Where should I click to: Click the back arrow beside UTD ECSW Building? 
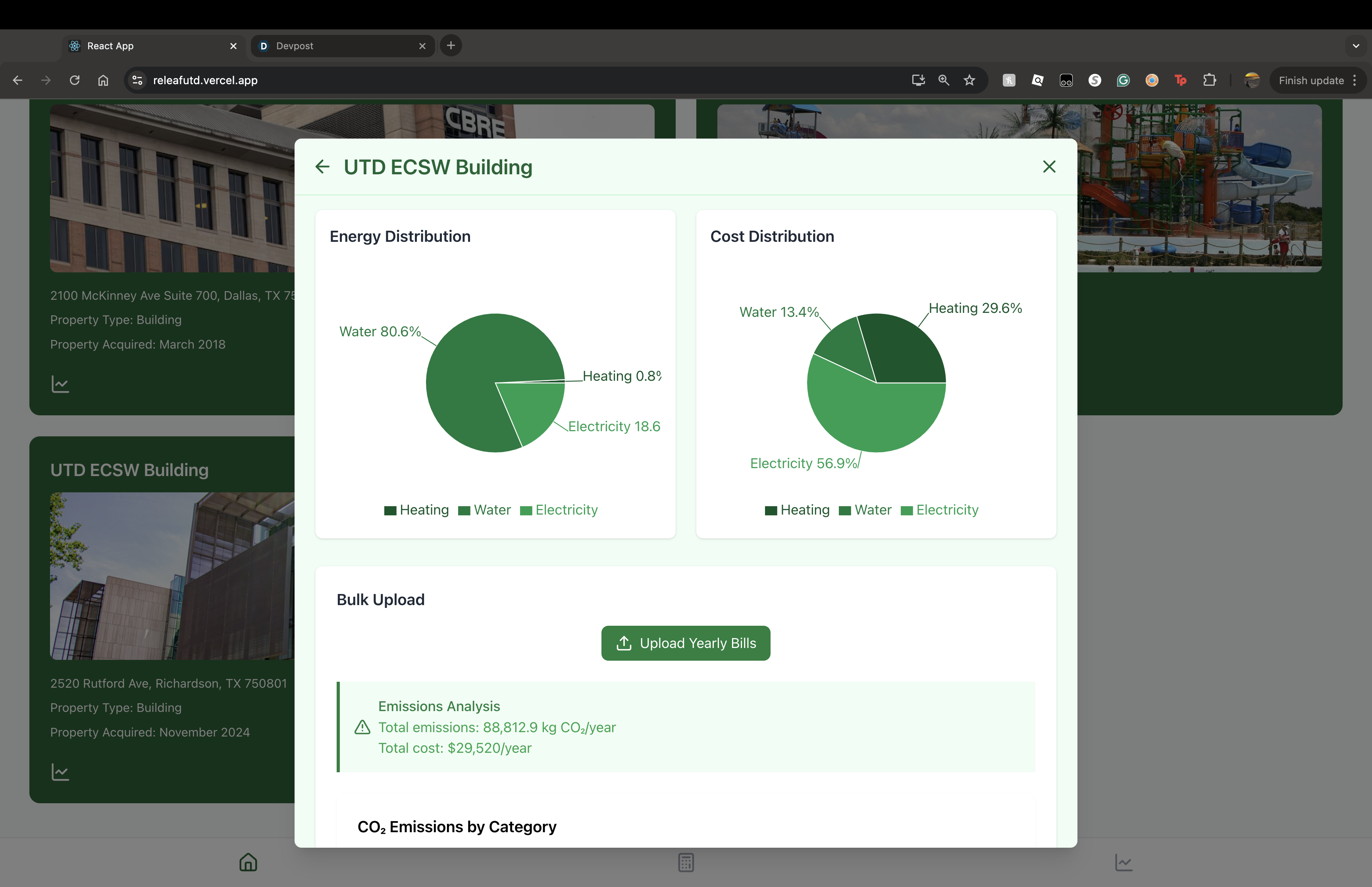pos(322,167)
